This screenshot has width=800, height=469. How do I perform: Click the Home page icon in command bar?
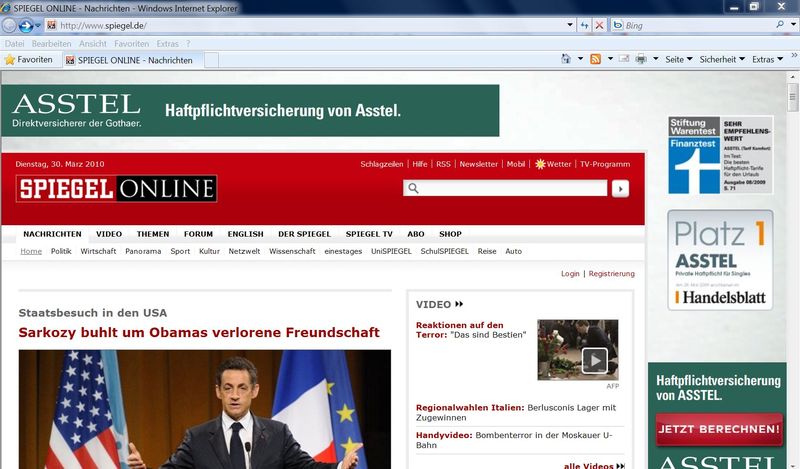pos(566,60)
